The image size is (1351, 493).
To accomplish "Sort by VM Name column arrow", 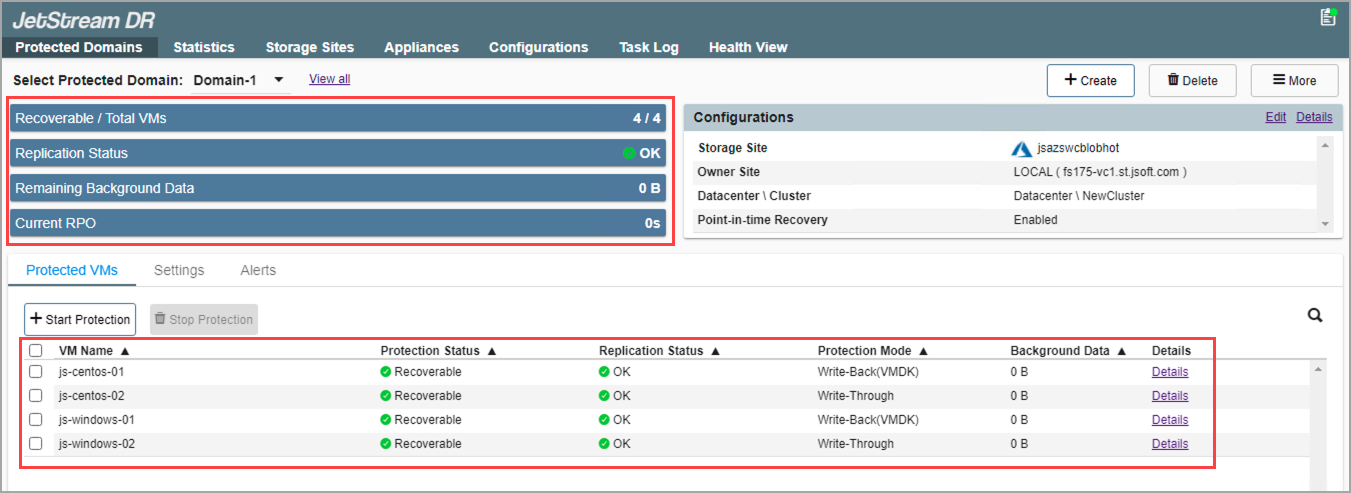I will point(125,351).
